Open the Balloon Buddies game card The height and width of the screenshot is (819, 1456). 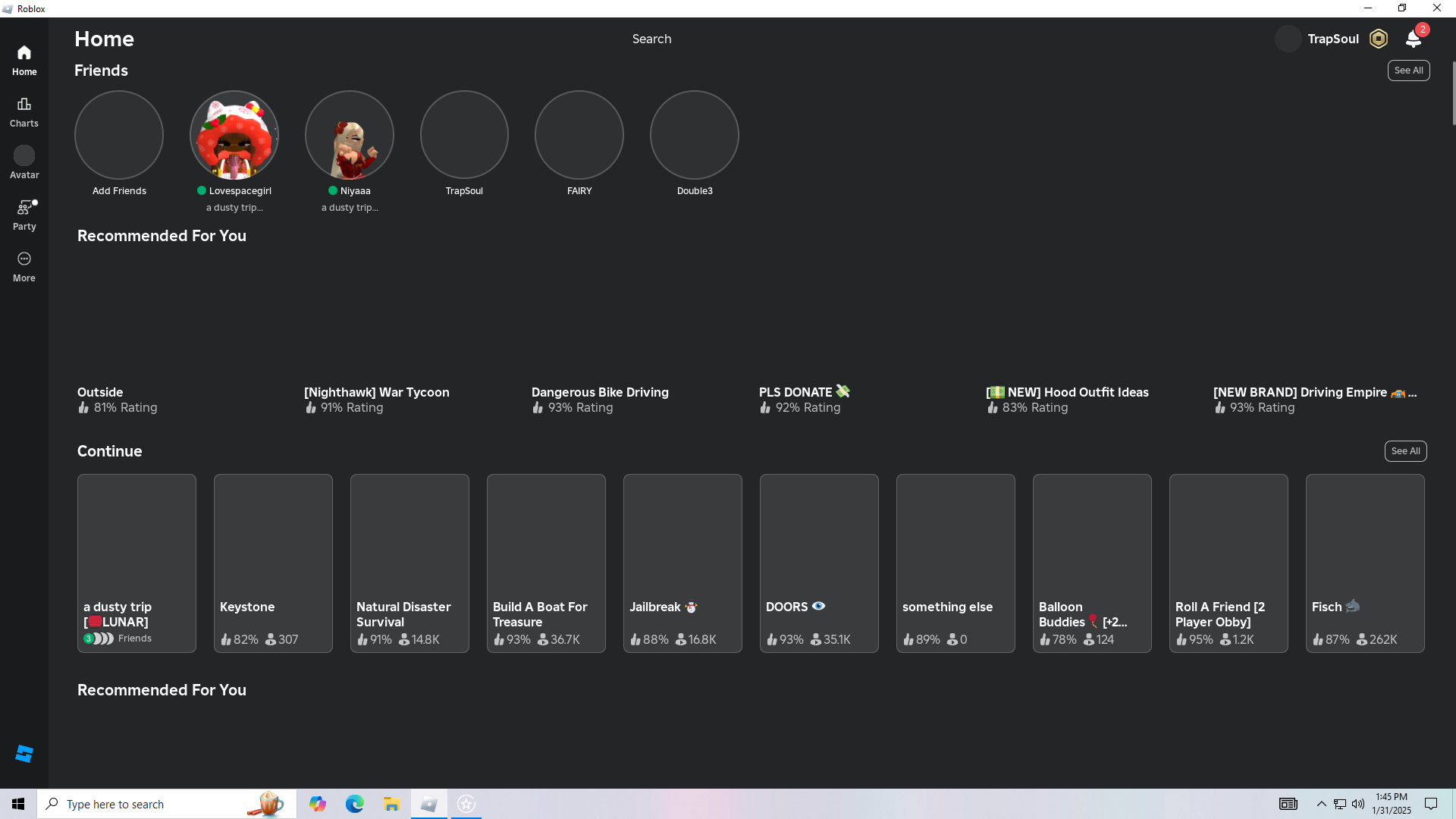tap(1092, 563)
